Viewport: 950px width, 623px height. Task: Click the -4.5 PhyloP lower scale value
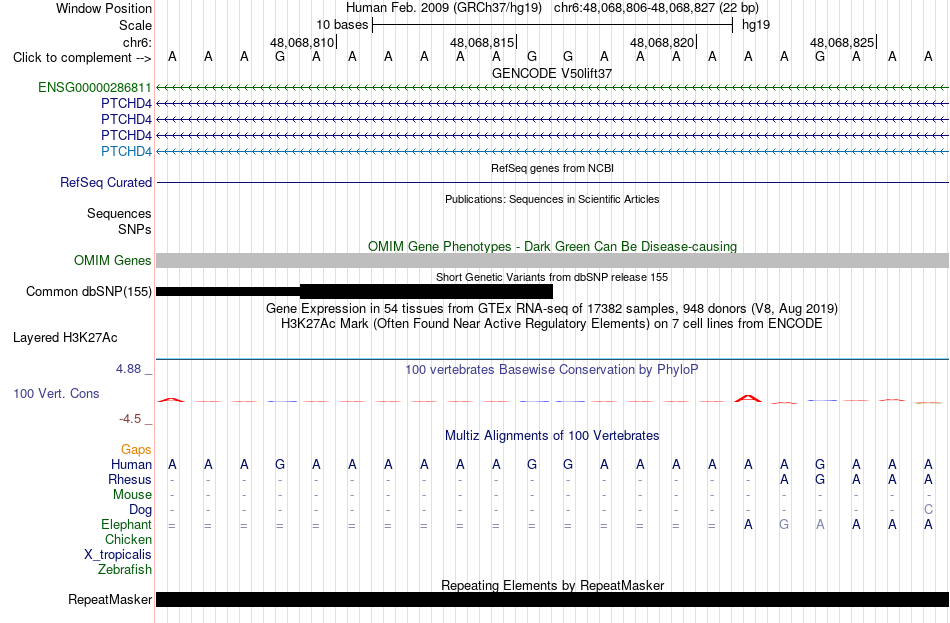coord(130,419)
